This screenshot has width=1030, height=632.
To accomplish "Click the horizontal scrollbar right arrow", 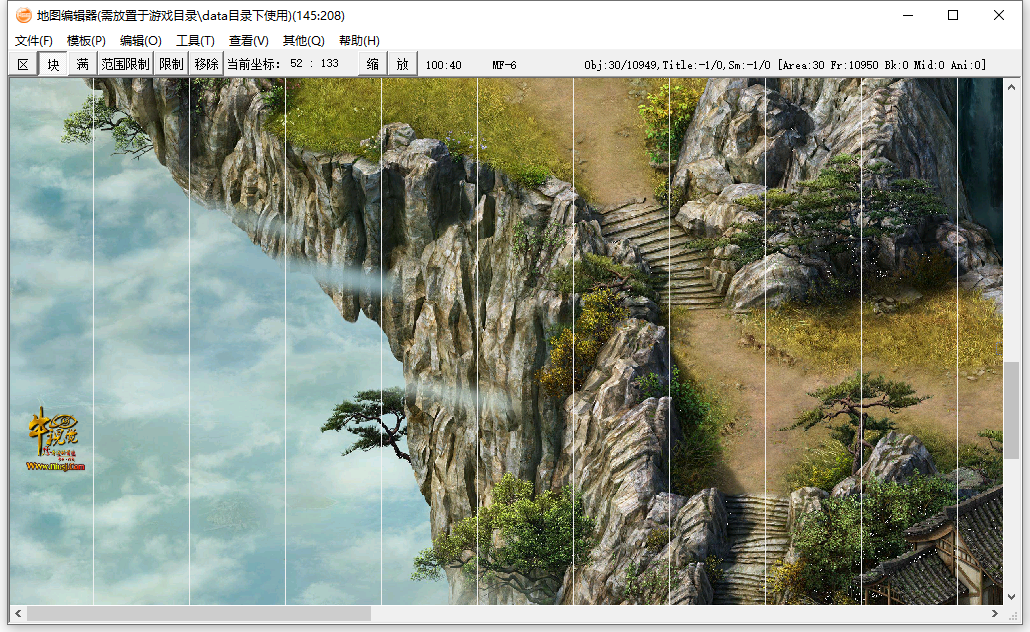I will tap(995, 614).
